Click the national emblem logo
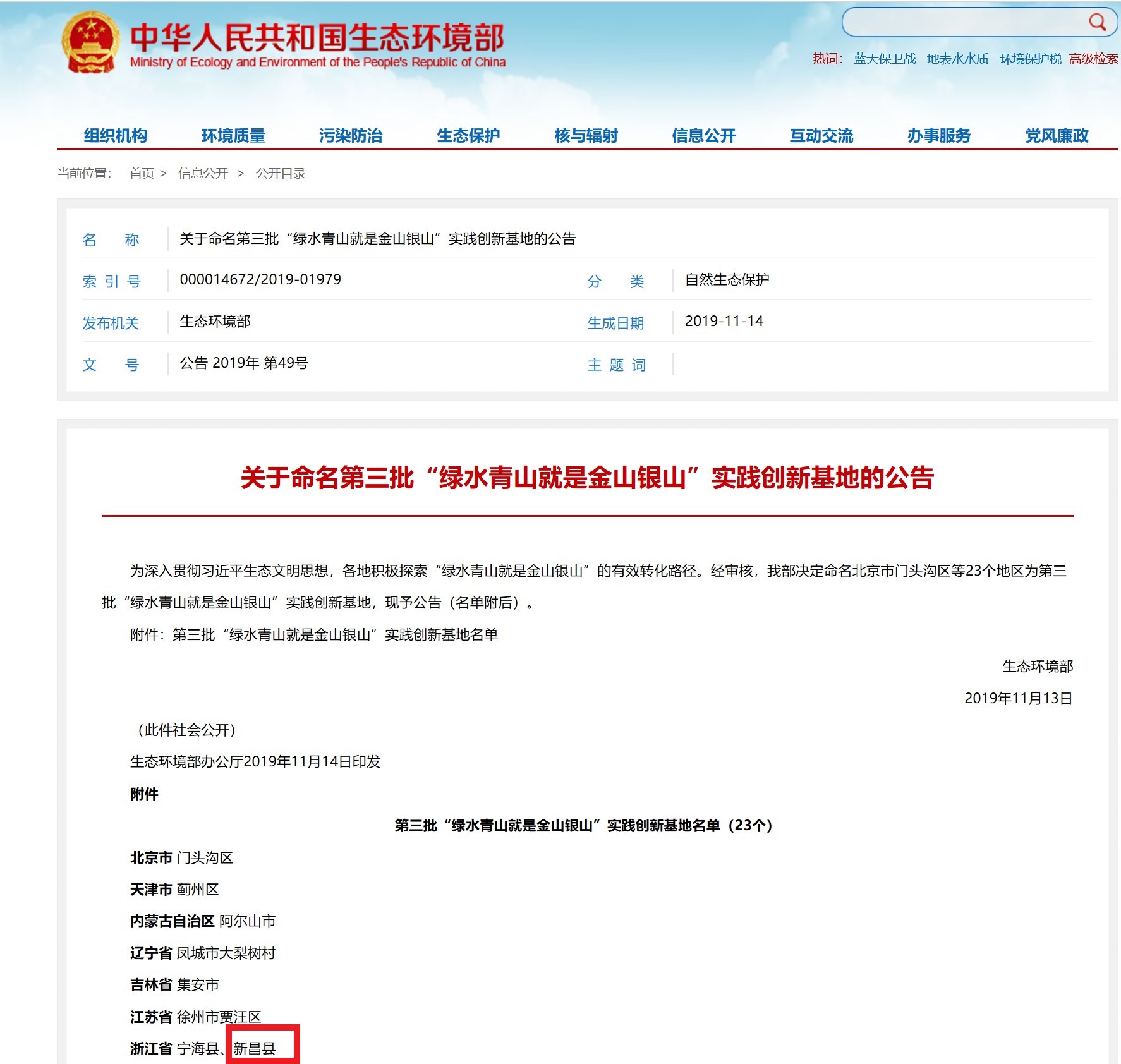1121x1064 pixels. [90, 43]
